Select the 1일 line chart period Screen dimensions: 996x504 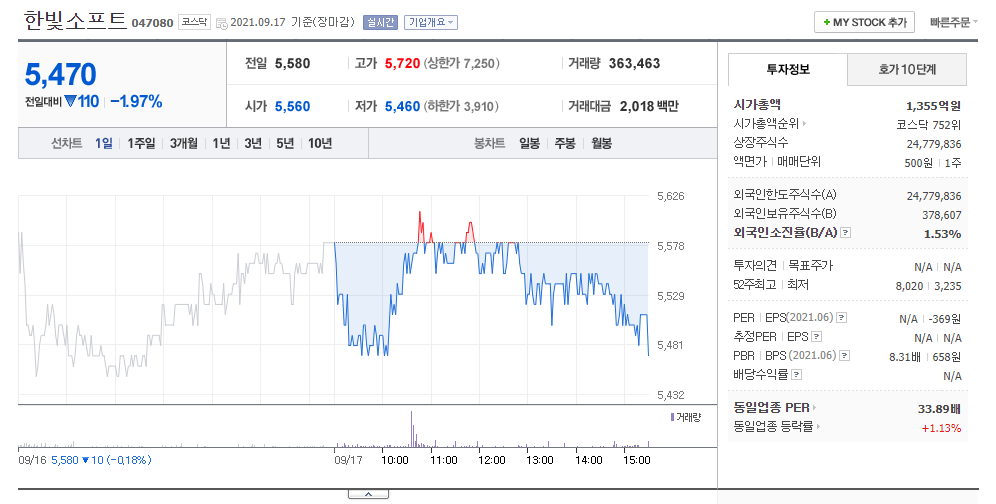(x=104, y=144)
